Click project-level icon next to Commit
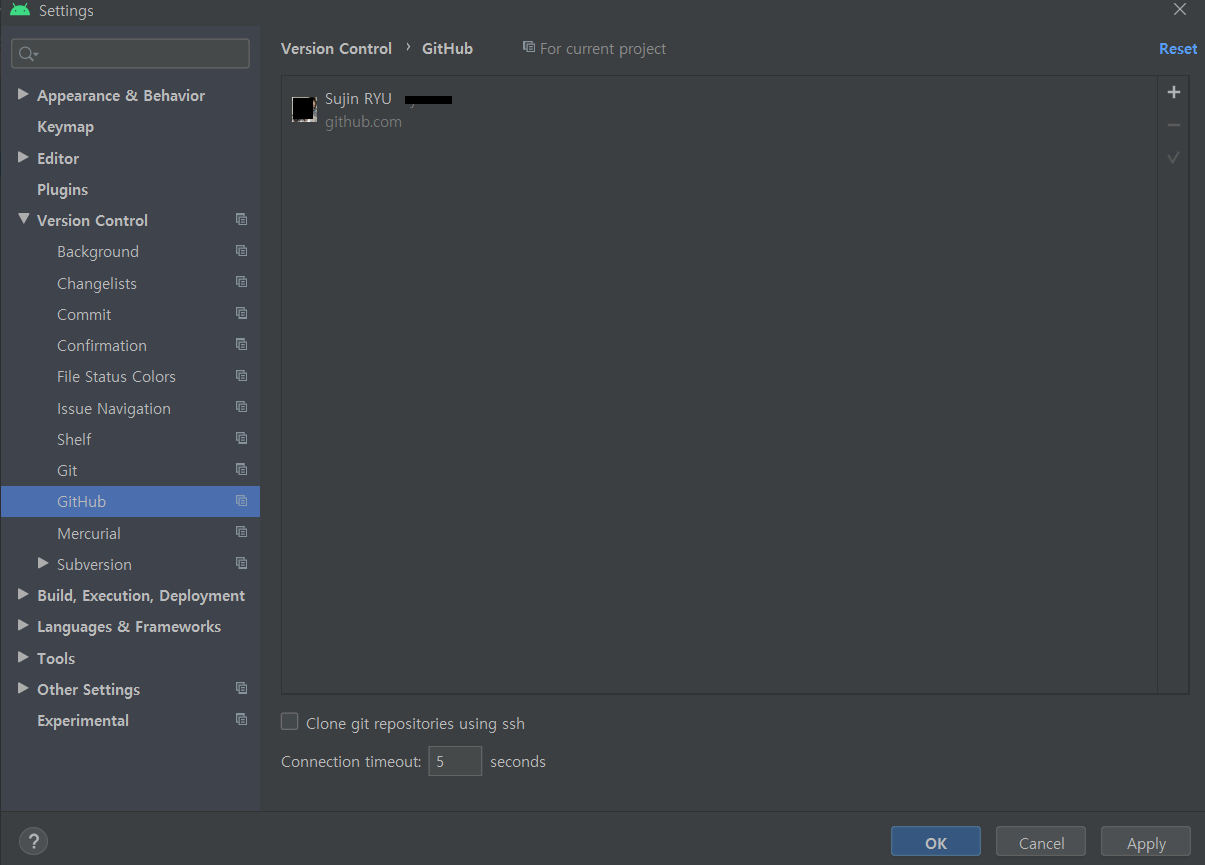This screenshot has width=1205, height=865. 241,313
